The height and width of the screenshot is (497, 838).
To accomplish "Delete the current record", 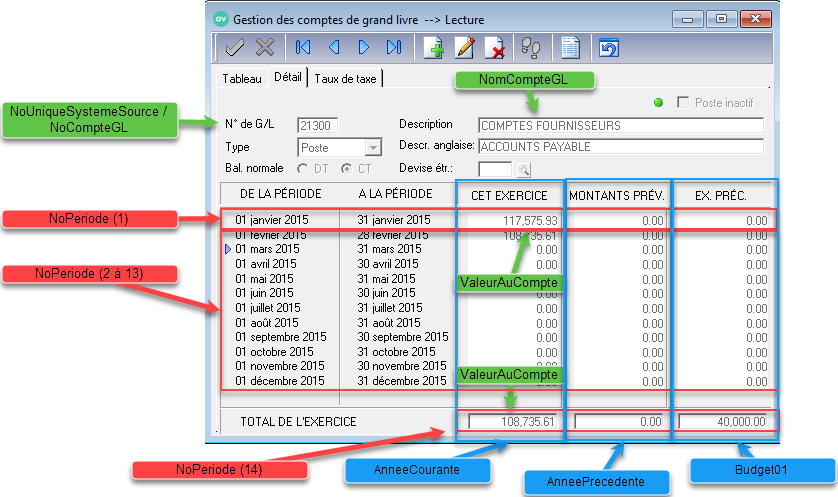I will pos(494,47).
